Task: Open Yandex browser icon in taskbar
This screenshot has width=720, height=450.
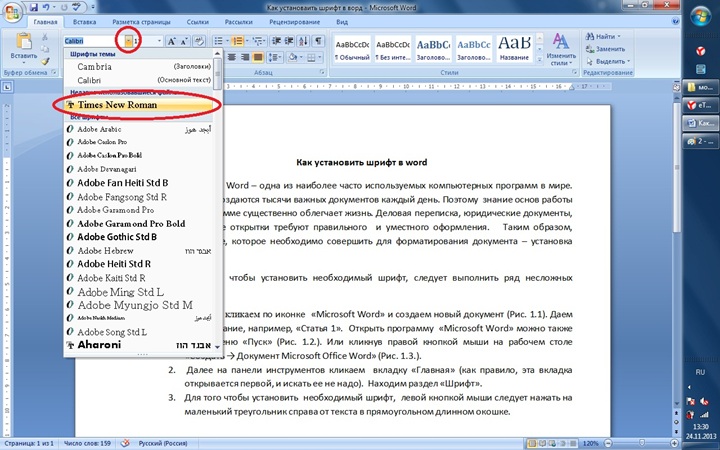Action: (700, 51)
